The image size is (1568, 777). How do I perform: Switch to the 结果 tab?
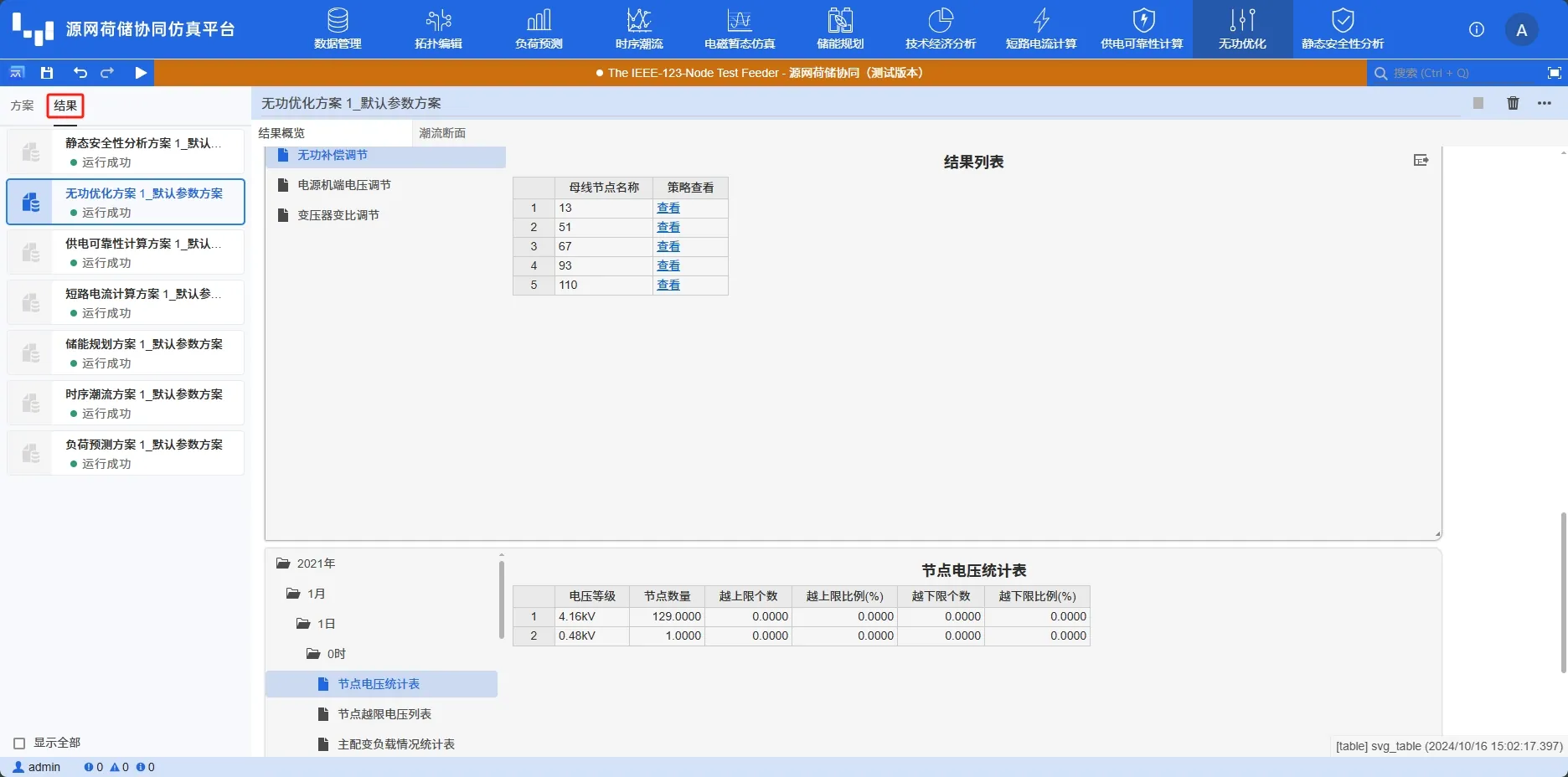(65, 105)
